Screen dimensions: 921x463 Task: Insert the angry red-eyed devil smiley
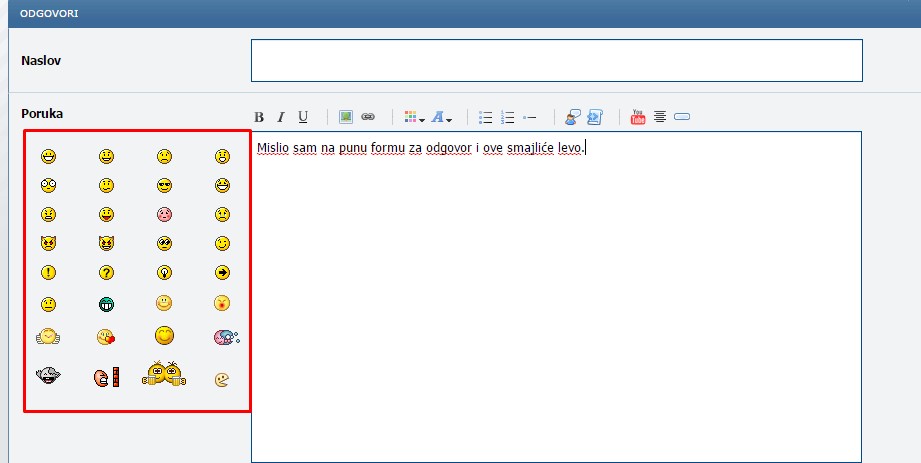coord(48,243)
